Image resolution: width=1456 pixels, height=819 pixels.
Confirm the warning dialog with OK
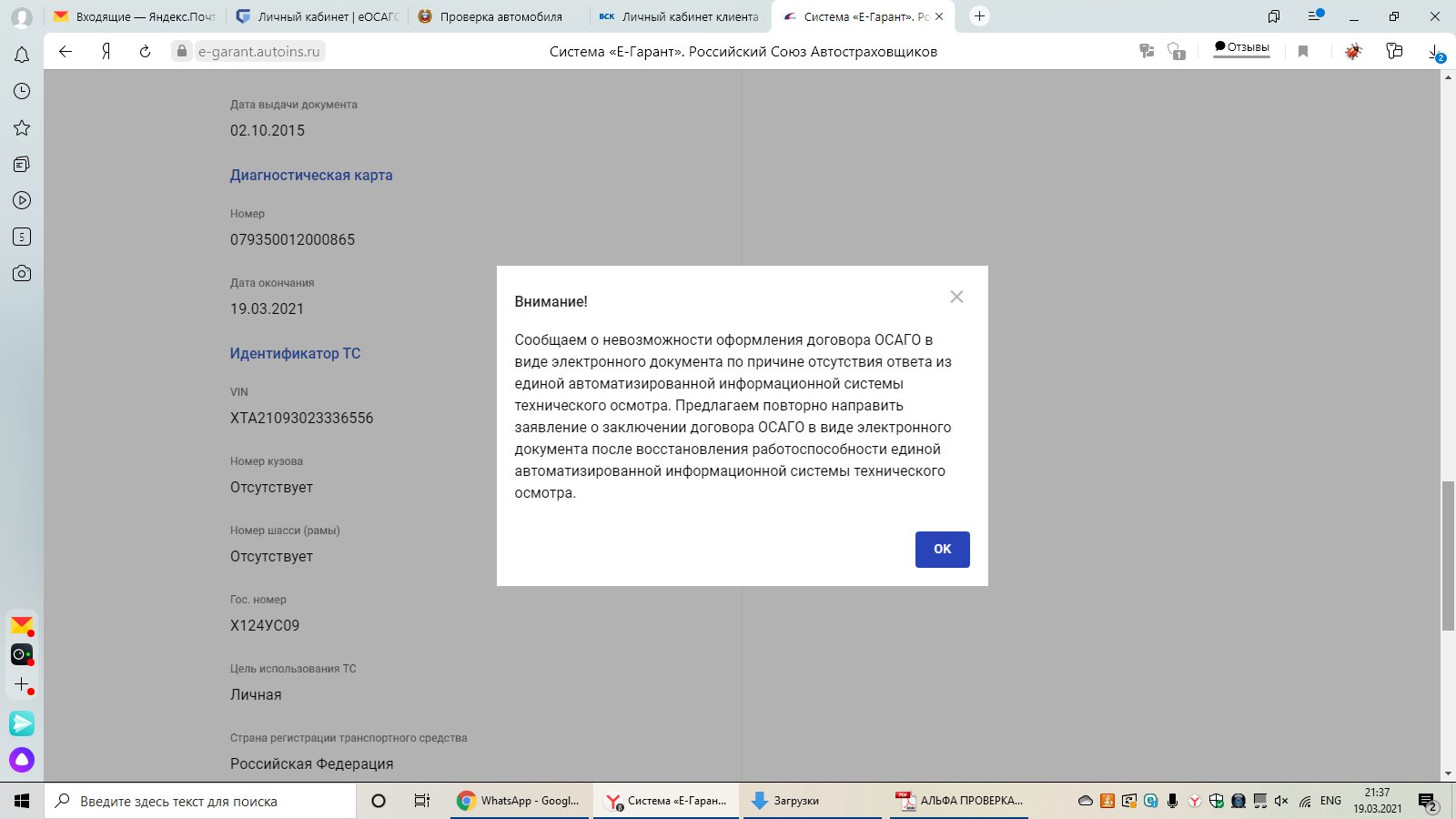(x=942, y=549)
